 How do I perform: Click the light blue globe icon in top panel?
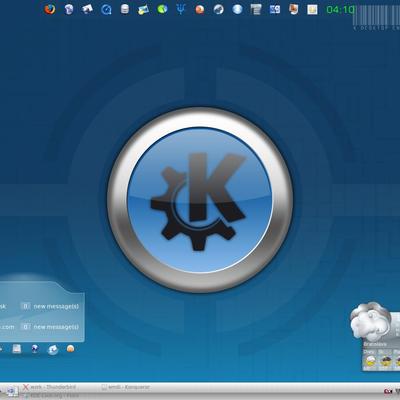point(237,9)
